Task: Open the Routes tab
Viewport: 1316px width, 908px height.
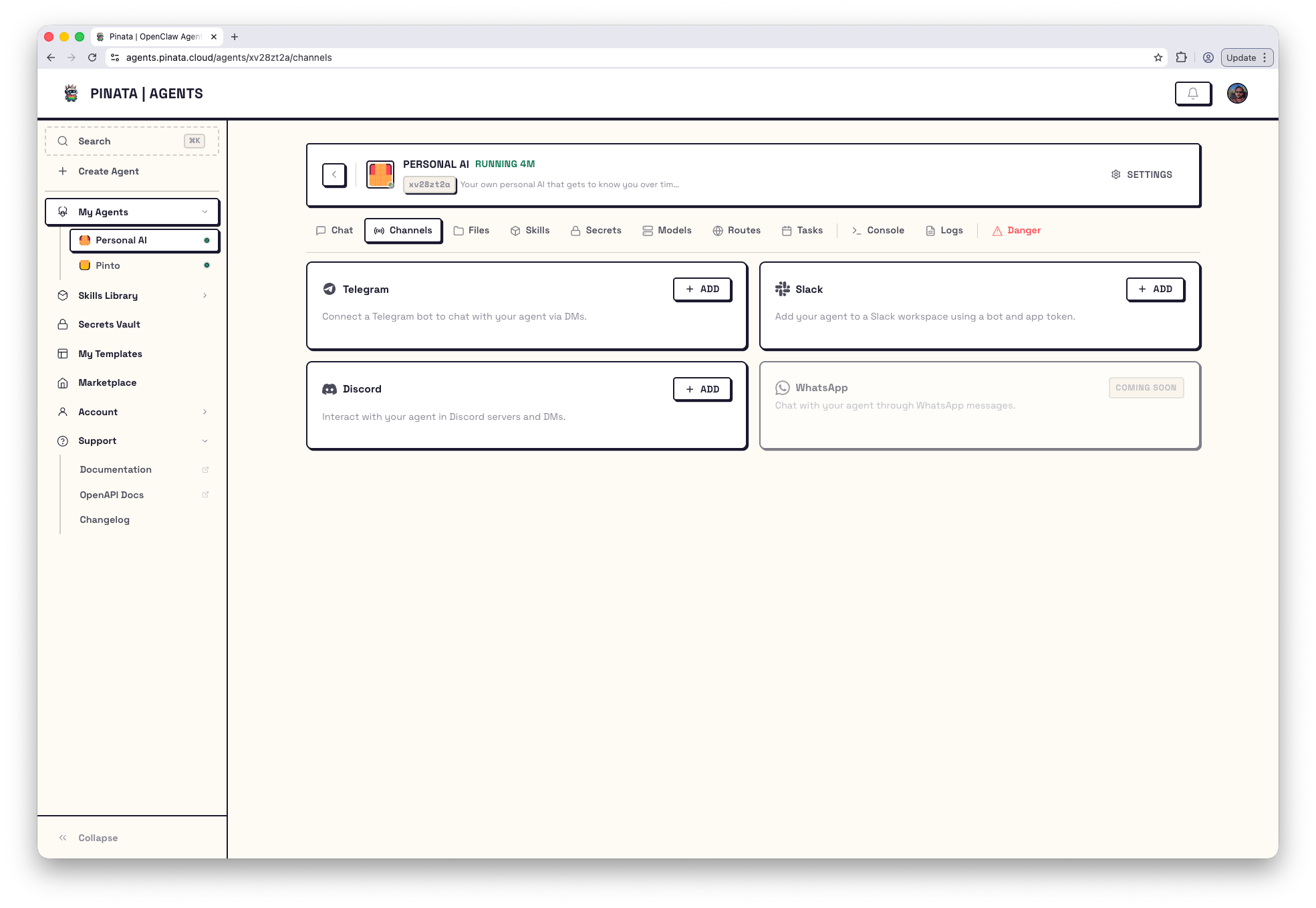Action: click(x=737, y=231)
